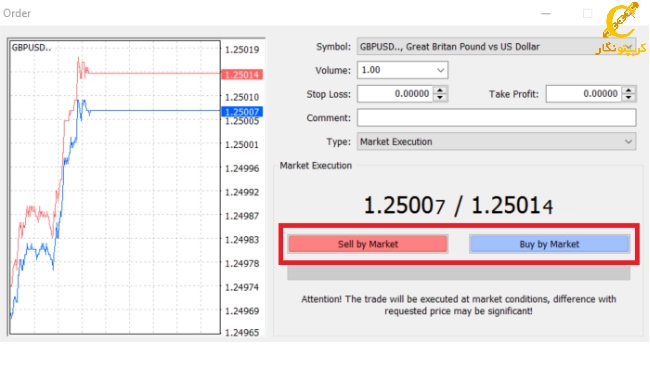The width and height of the screenshot is (650, 365).
Task: Increase Take Profit with the up arrow
Action: click(629, 90)
